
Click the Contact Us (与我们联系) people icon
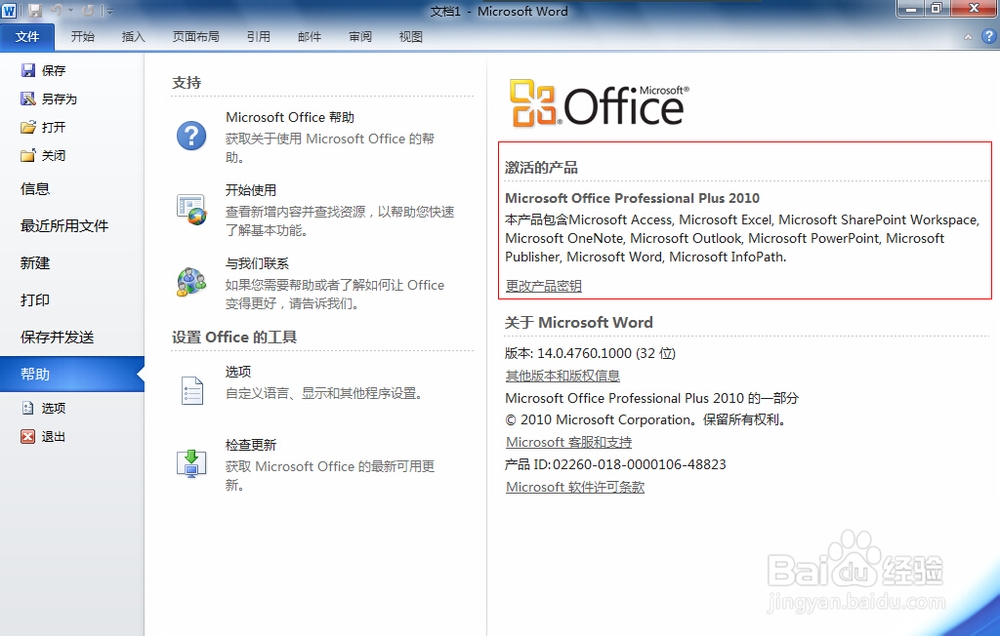pyautogui.click(x=191, y=282)
